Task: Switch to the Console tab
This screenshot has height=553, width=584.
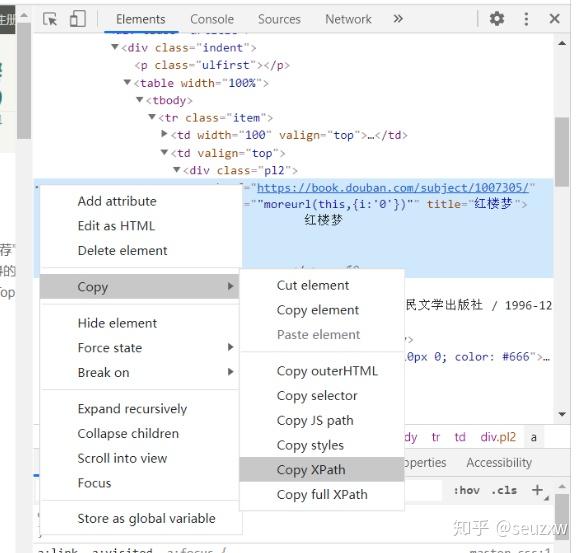Action: [212, 19]
